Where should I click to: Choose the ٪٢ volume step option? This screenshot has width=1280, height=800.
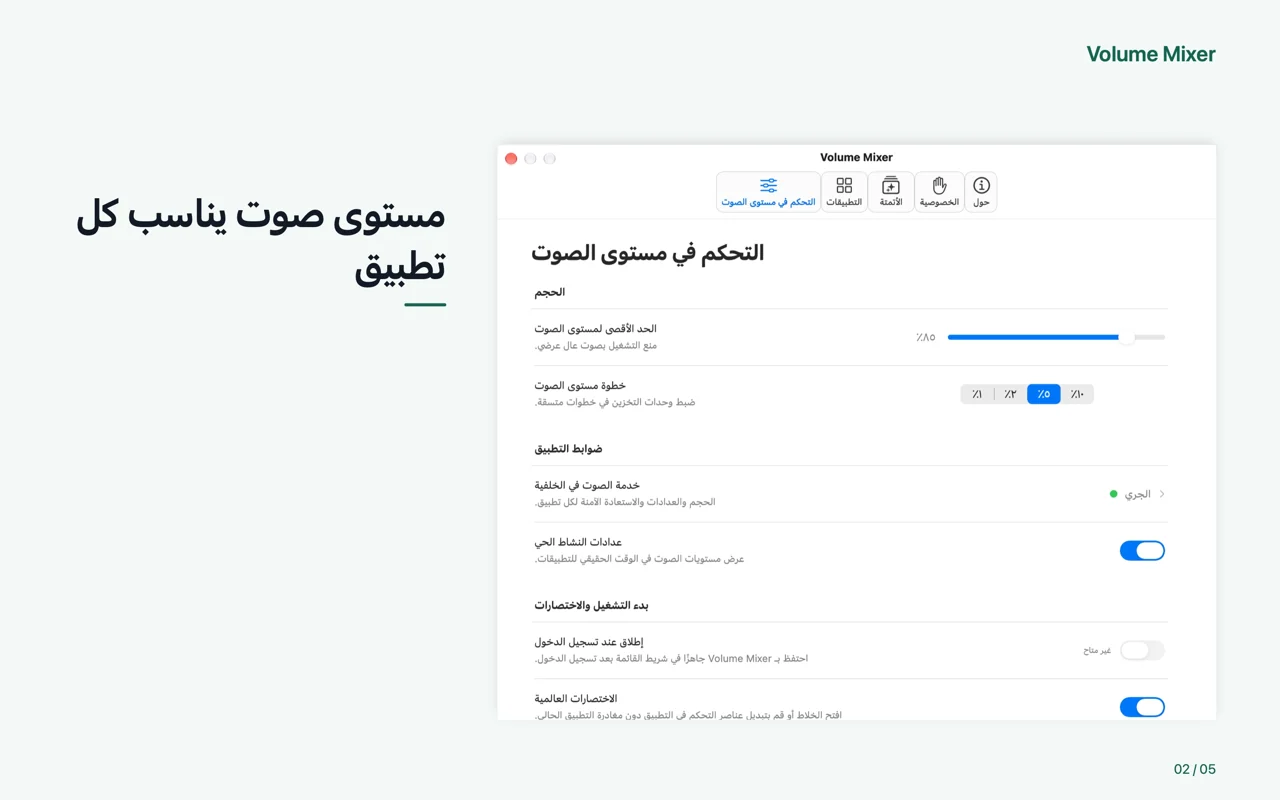tap(1010, 394)
